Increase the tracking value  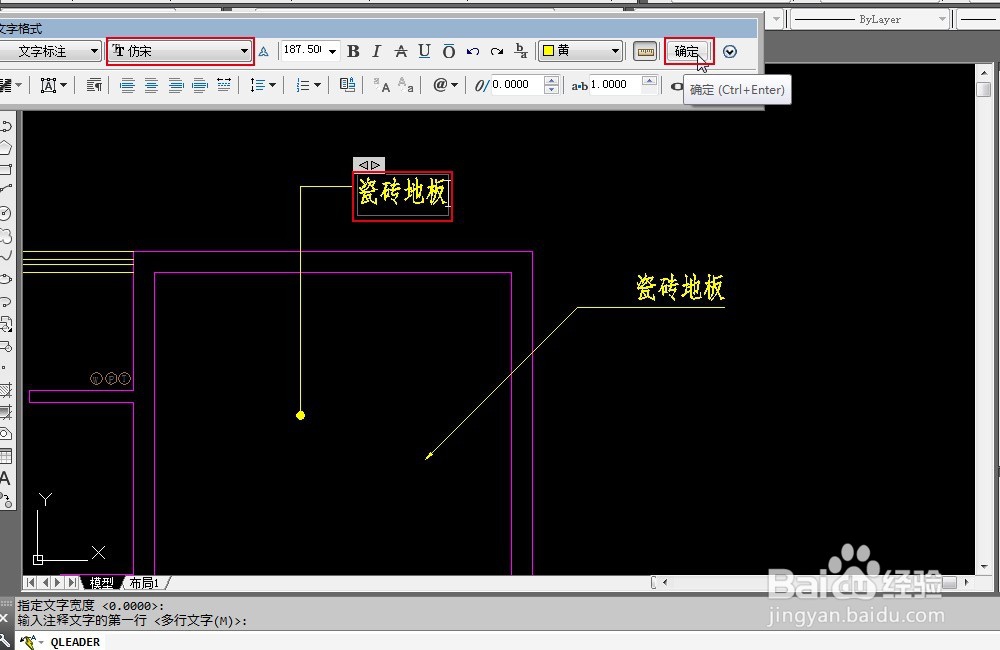[649, 80]
